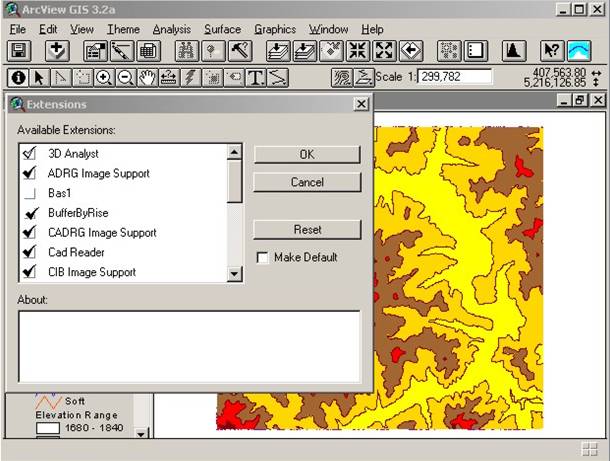
Task: Select the Pointer arrow tool
Action: [39, 77]
